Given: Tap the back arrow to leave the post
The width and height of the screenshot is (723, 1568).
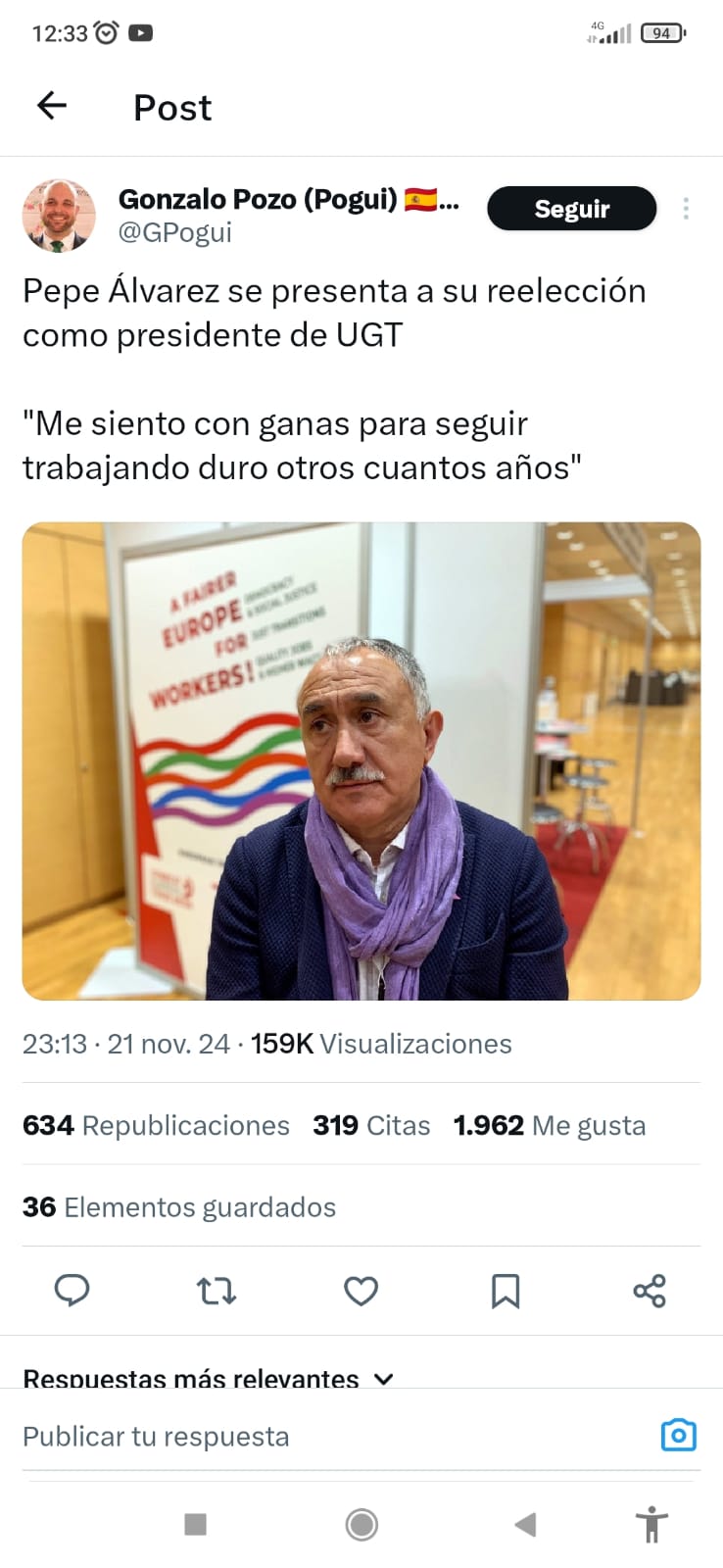Looking at the screenshot, I should click(51, 105).
